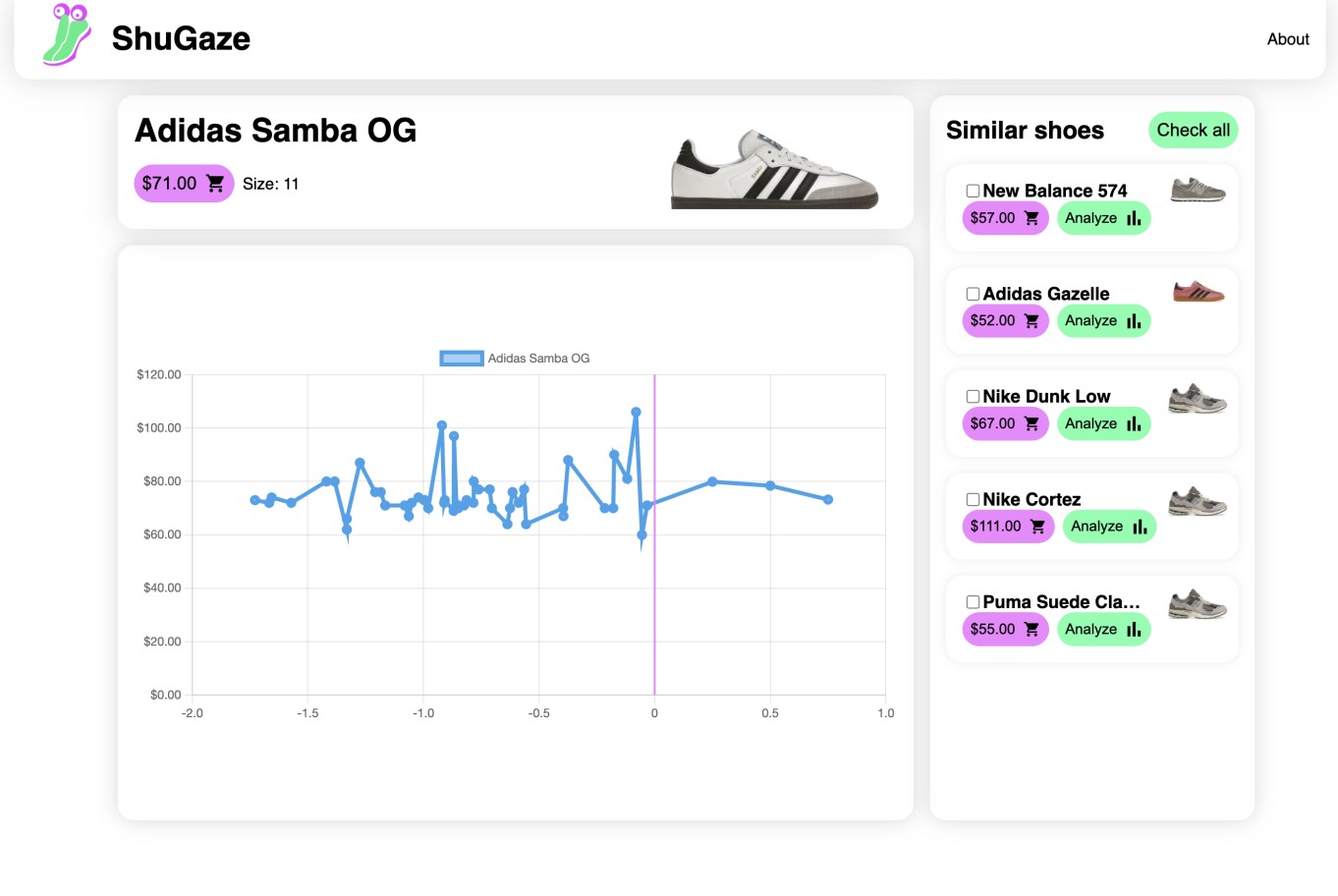
Task: Analyze the Adidas Gazelle shoe
Action: coord(1102,320)
